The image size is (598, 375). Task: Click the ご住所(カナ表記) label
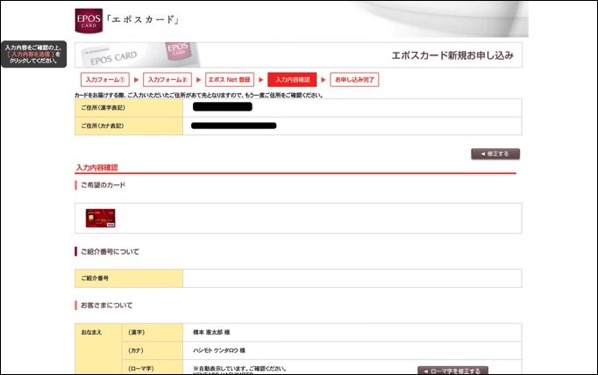[102, 126]
